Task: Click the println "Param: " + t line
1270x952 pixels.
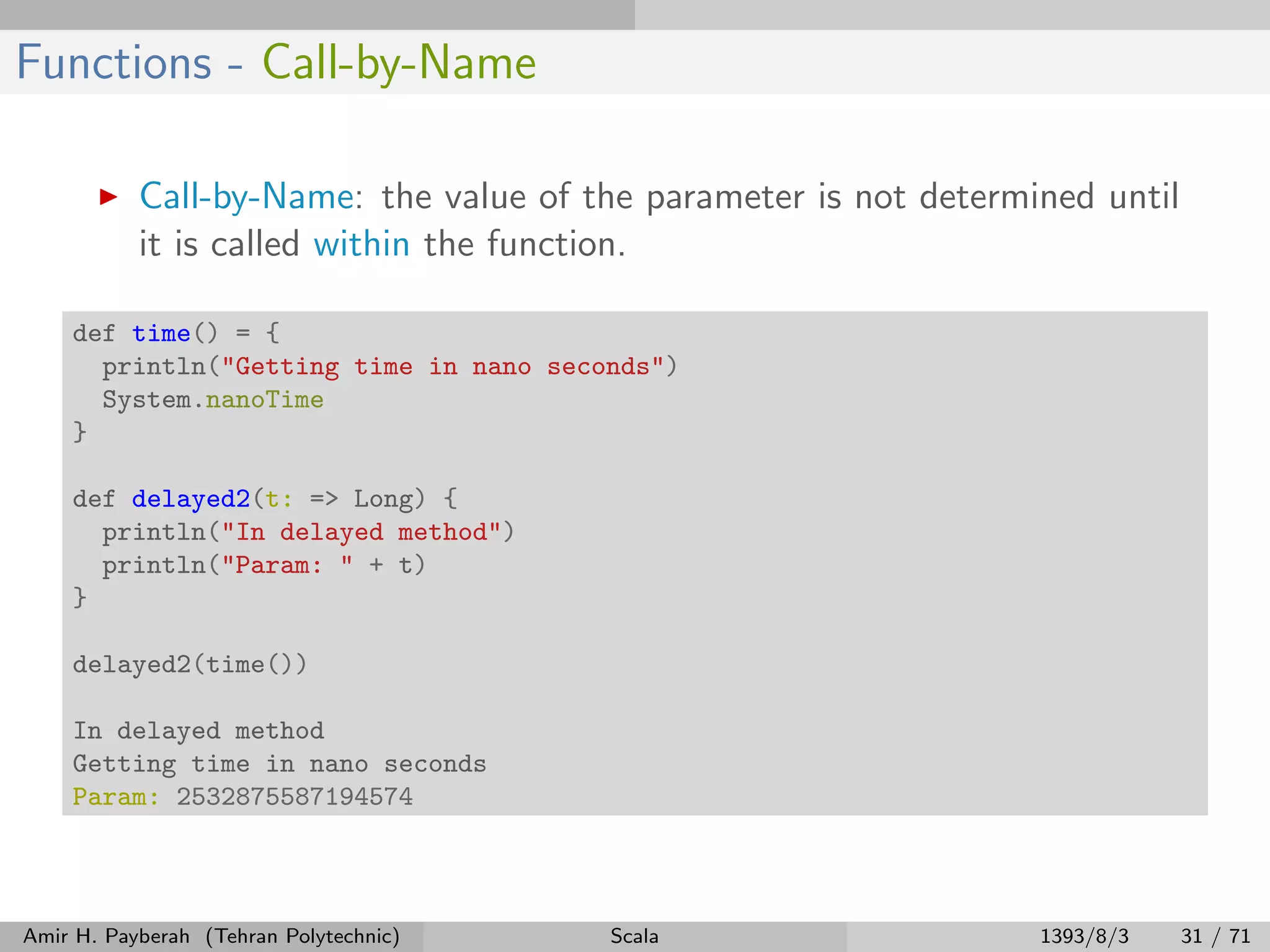Action: 264,565
